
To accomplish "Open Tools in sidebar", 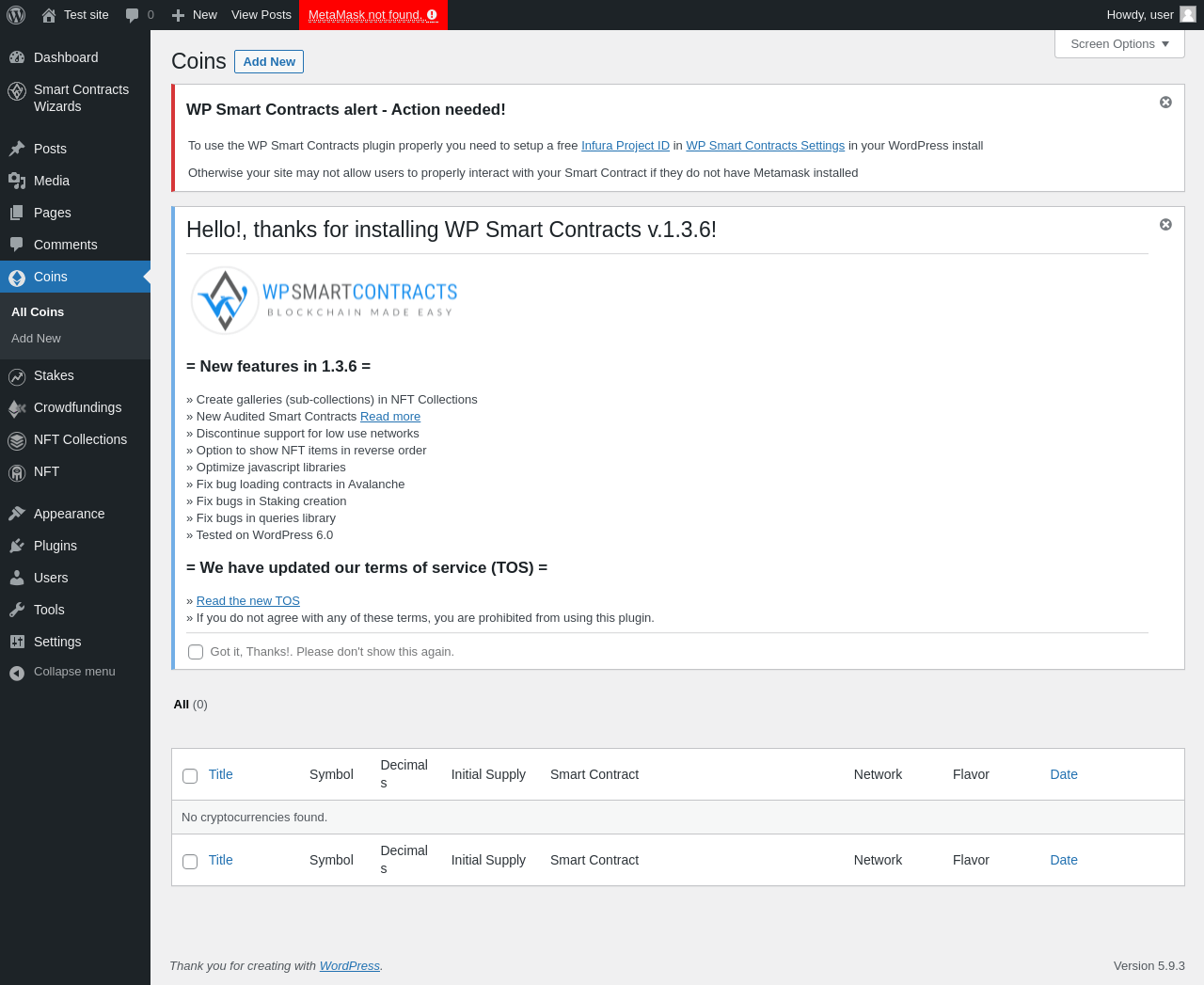I will (75, 610).
